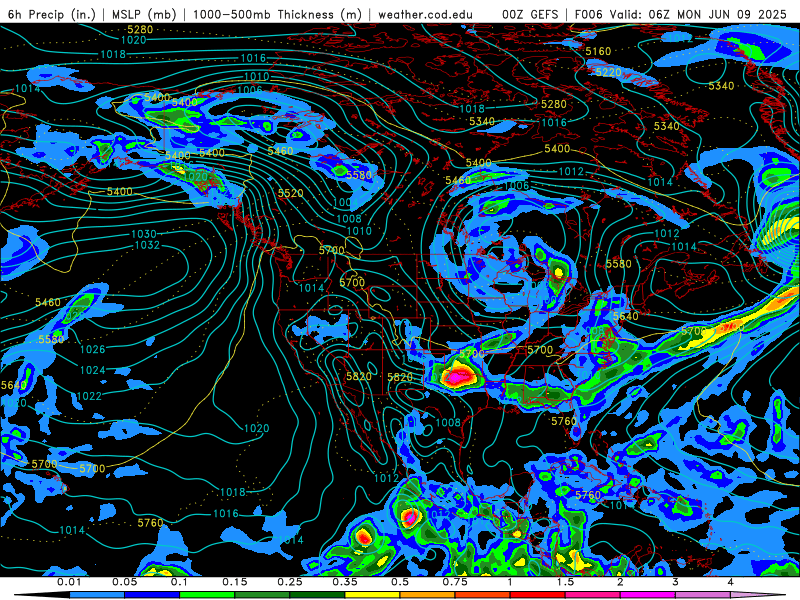
Task: Click the 1.5 legend value
Action: 565,582
